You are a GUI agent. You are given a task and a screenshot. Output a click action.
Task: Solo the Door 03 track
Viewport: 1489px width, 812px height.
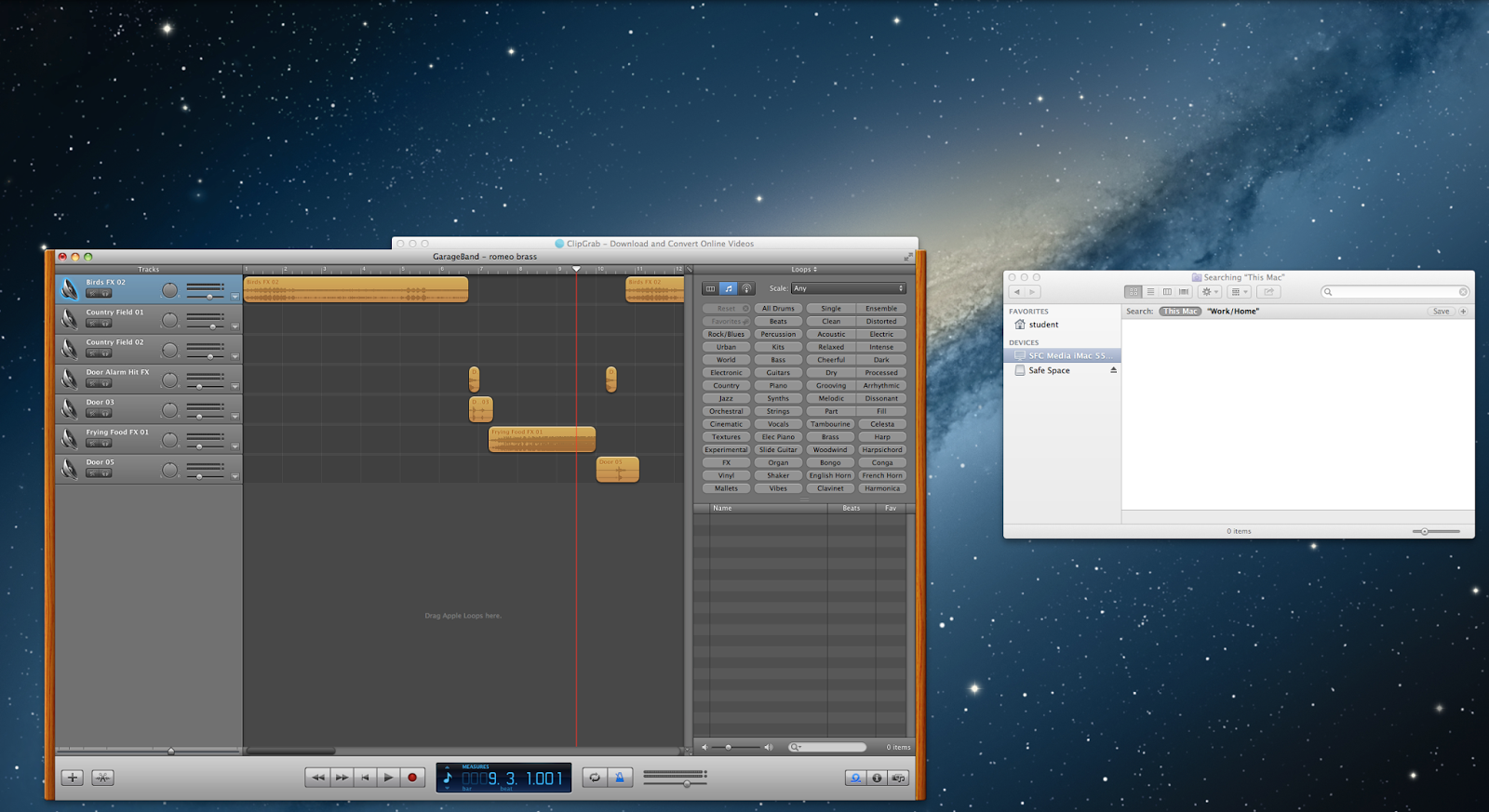[x=105, y=413]
